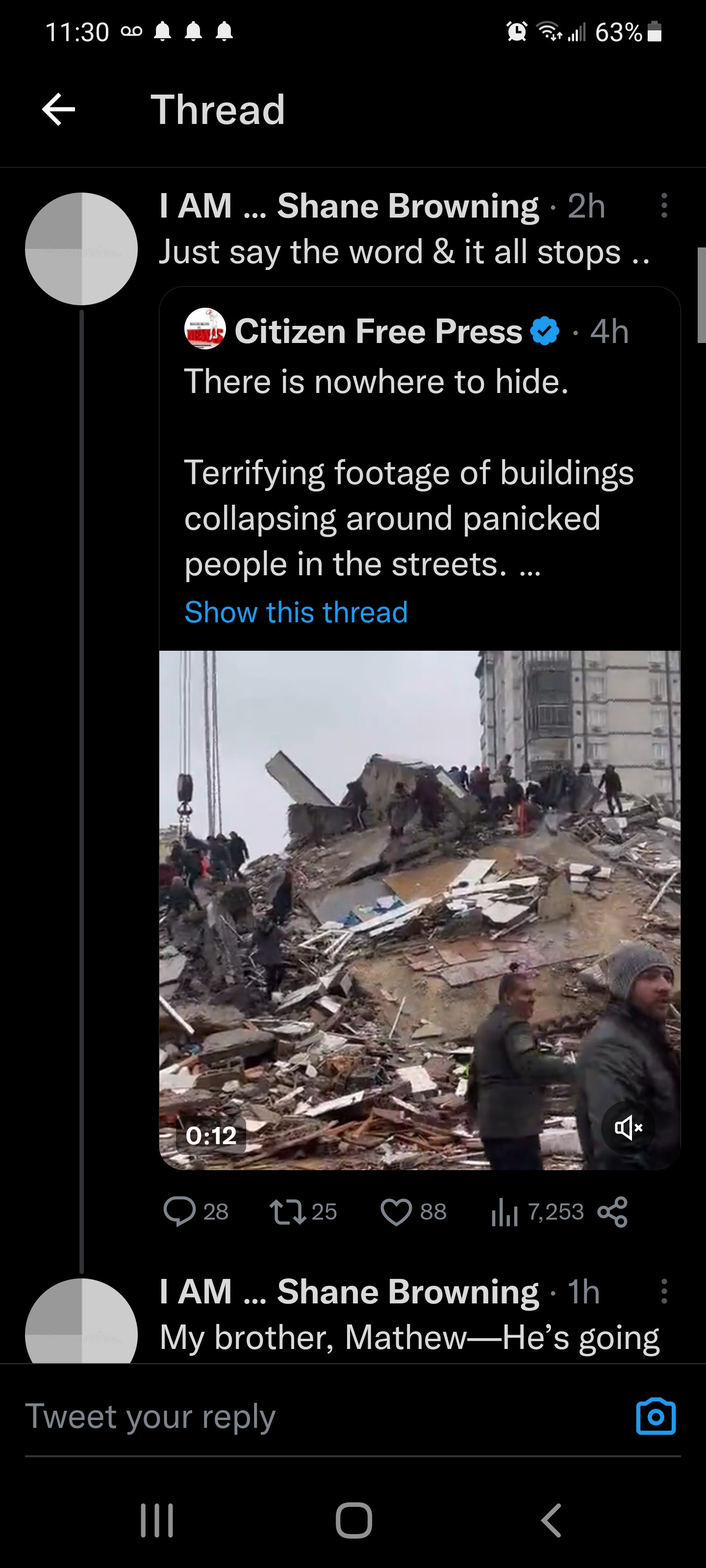Image resolution: width=706 pixels, height=1568 pixels.
Task: Open Android recent apps button
Action: (157, 1520)
